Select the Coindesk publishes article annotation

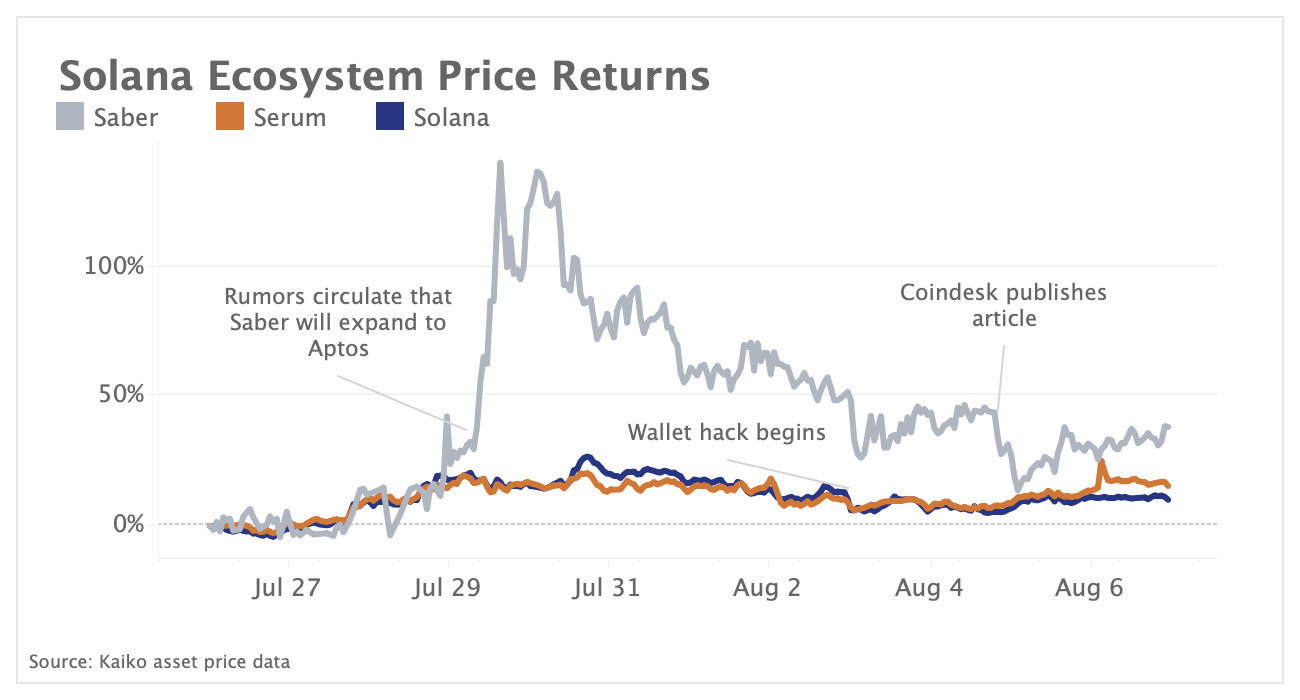(x=1003, y=305)
